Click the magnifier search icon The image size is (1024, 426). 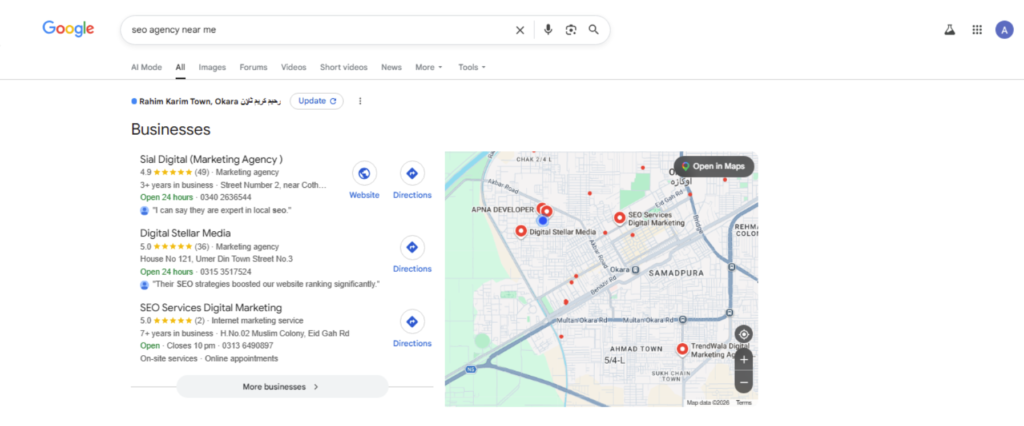point(594,29)
